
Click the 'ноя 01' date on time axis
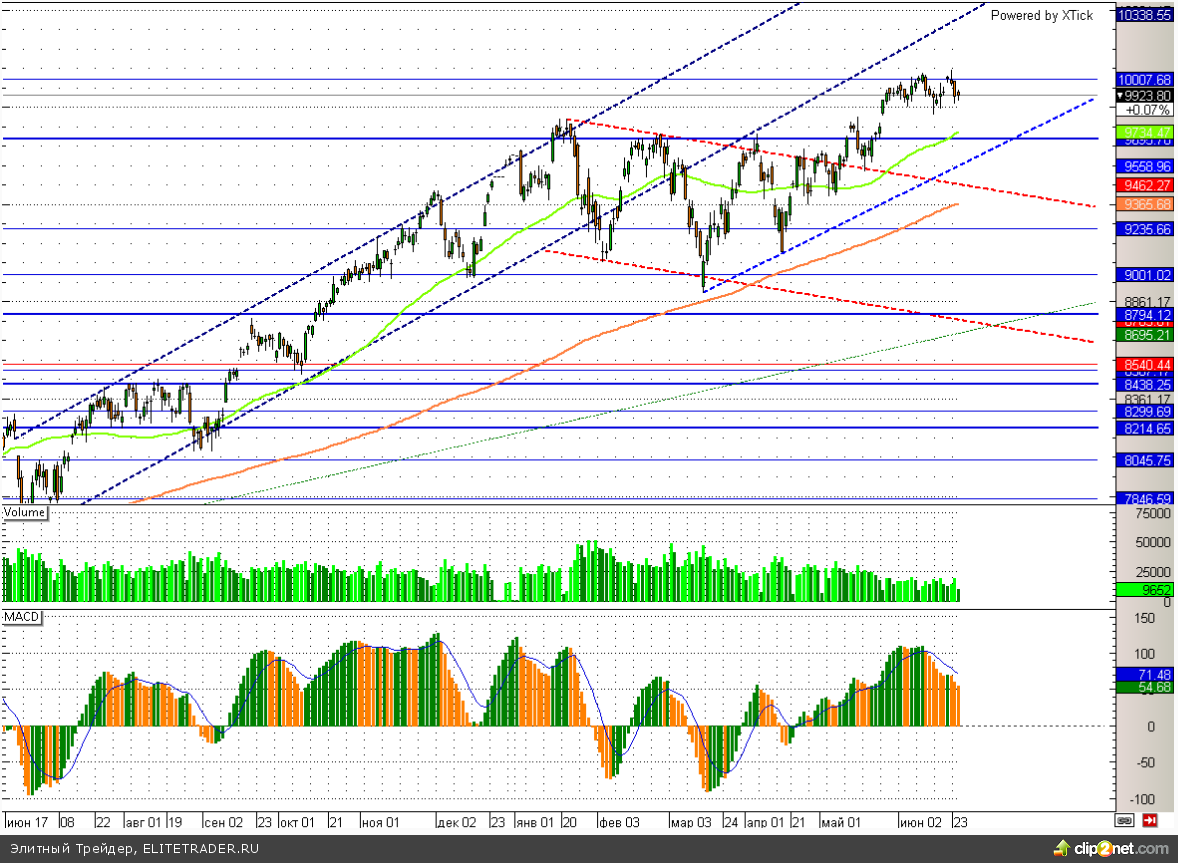tap(380, 822)
